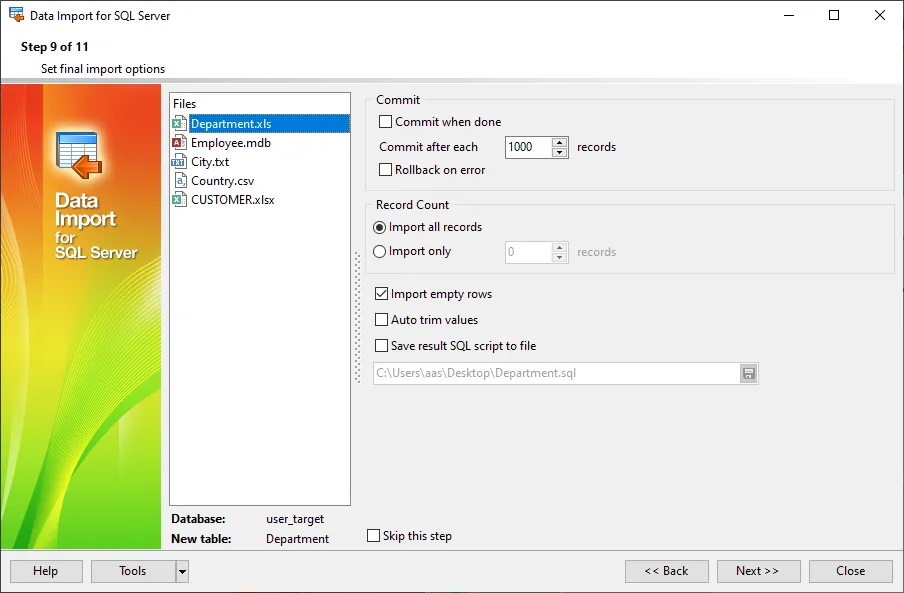Check Skip this step

point(374,536)
